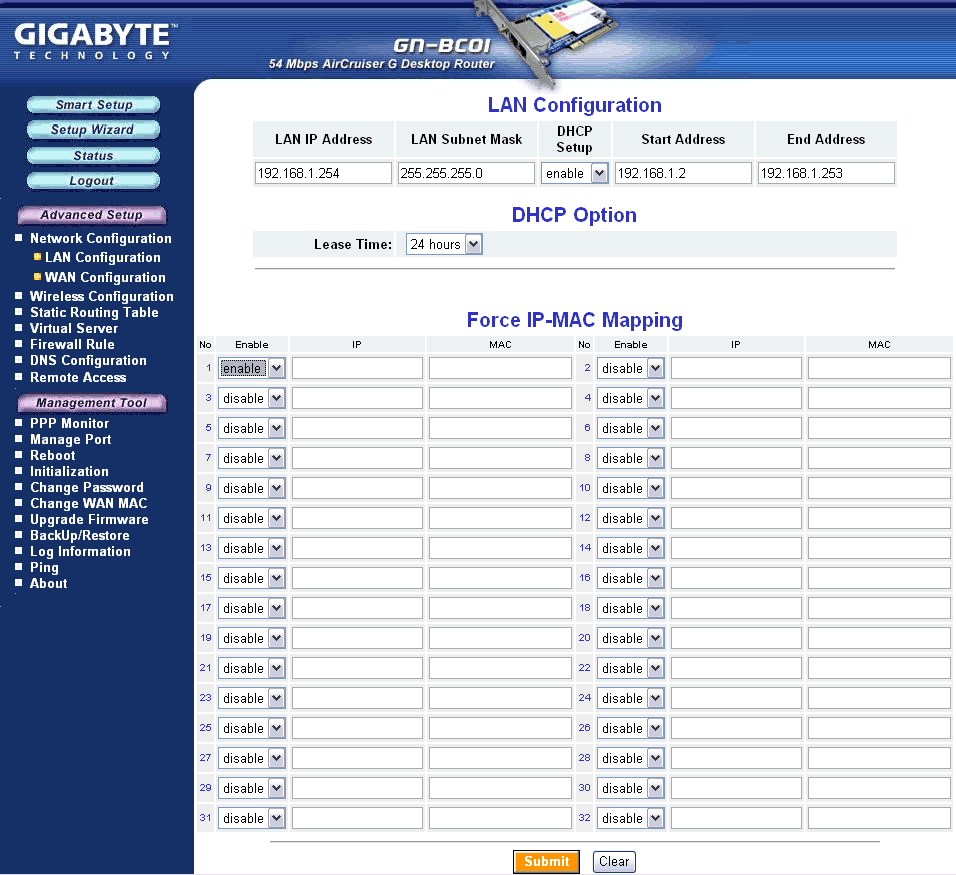956x875 pixels.
Task: Open Enable dropdown for mapping row 20
Action: coord(630,638)
